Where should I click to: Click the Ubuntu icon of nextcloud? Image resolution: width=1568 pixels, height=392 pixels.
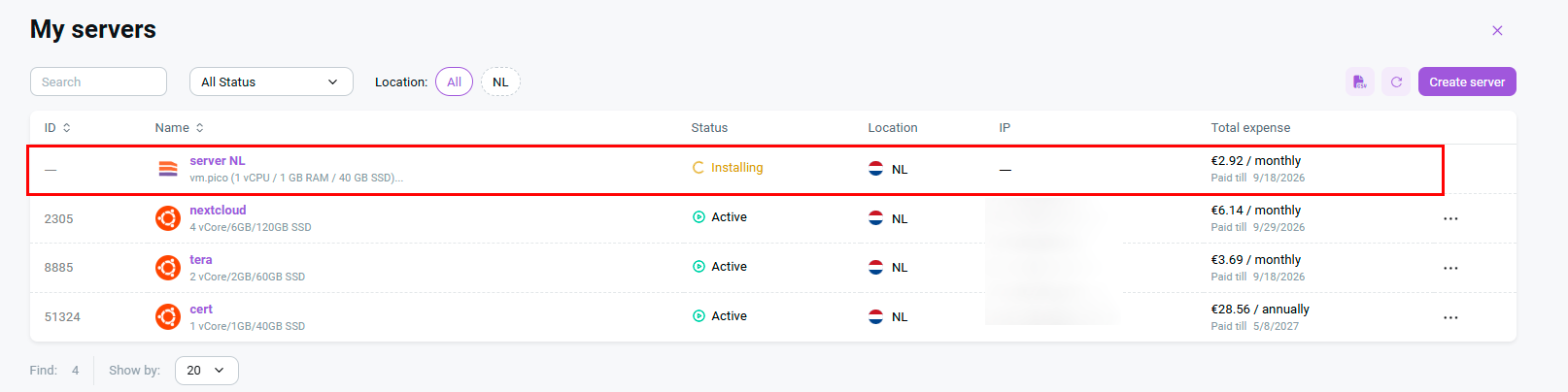168,218
